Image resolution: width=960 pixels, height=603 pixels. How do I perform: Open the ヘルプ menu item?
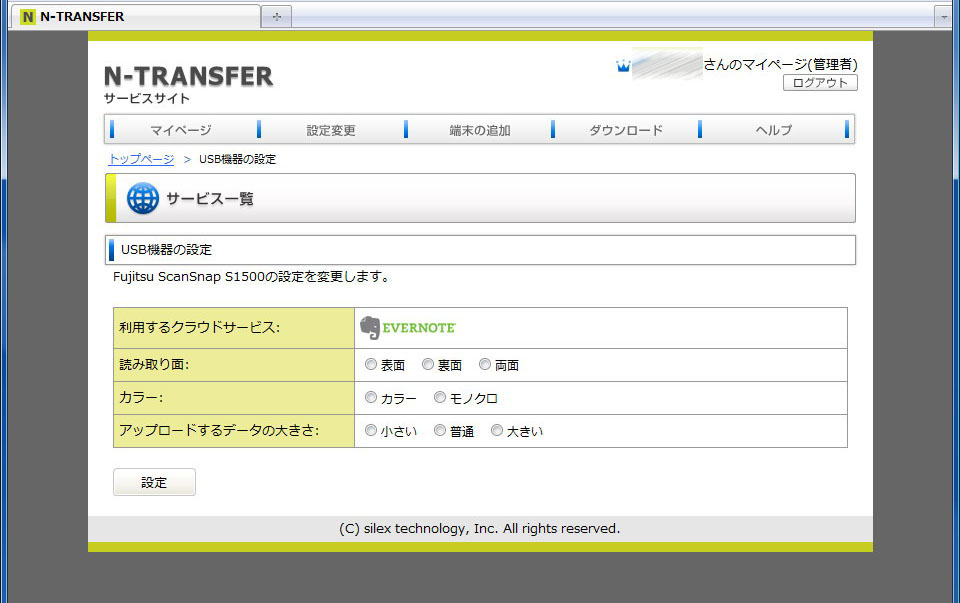click(772, 129)
